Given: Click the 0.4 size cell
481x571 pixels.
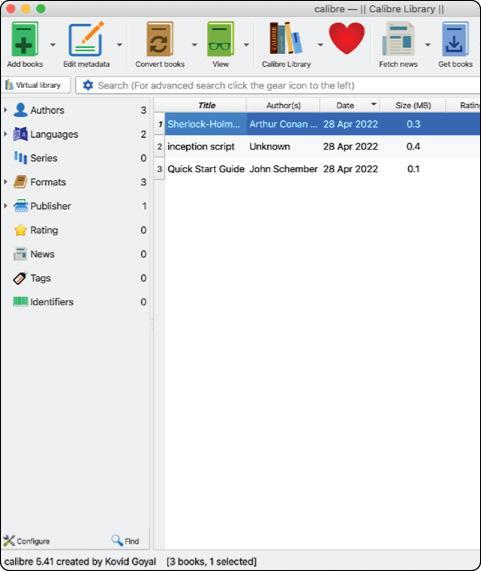Looking at the screenshot, I should 413,146.
